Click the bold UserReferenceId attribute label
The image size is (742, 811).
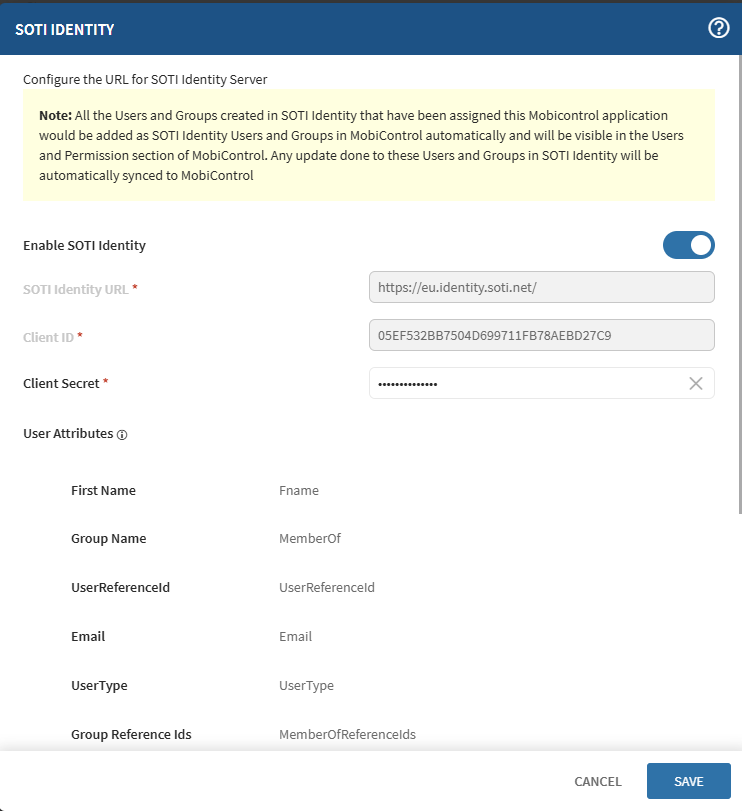click(120, 587)
